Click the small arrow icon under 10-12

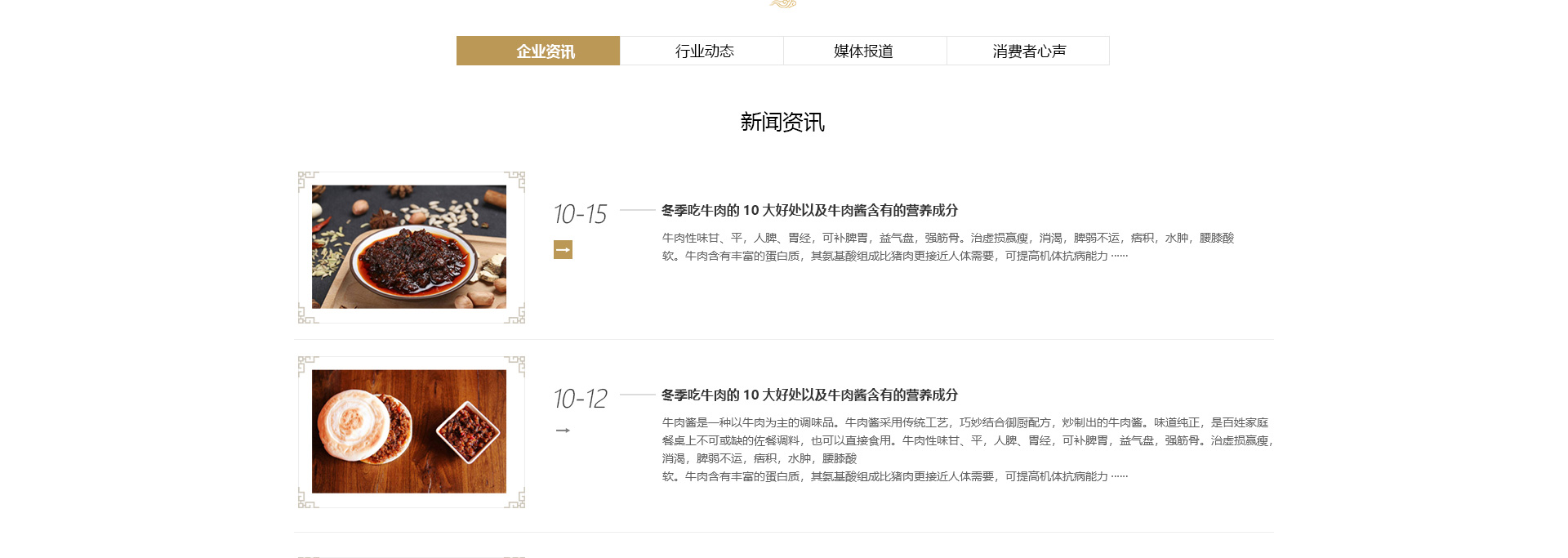(563, 431)
